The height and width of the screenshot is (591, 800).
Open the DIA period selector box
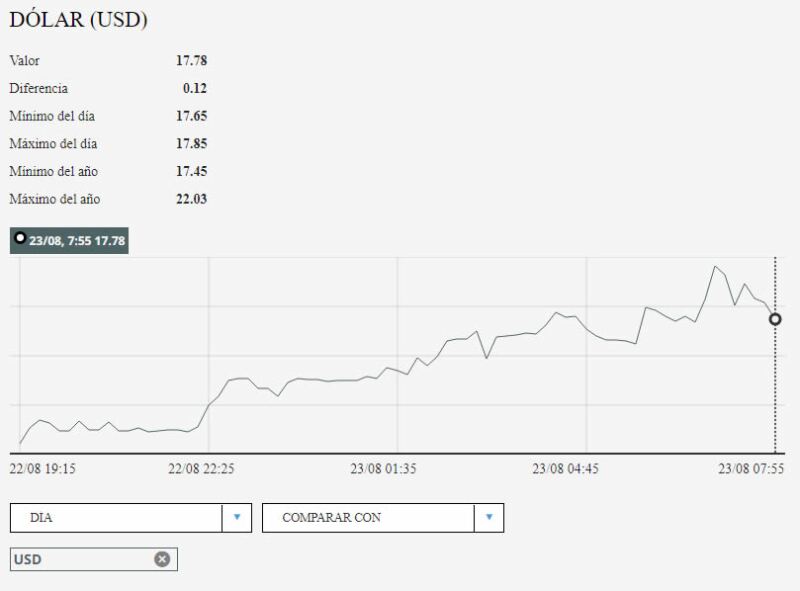click(x=116, y=517)
